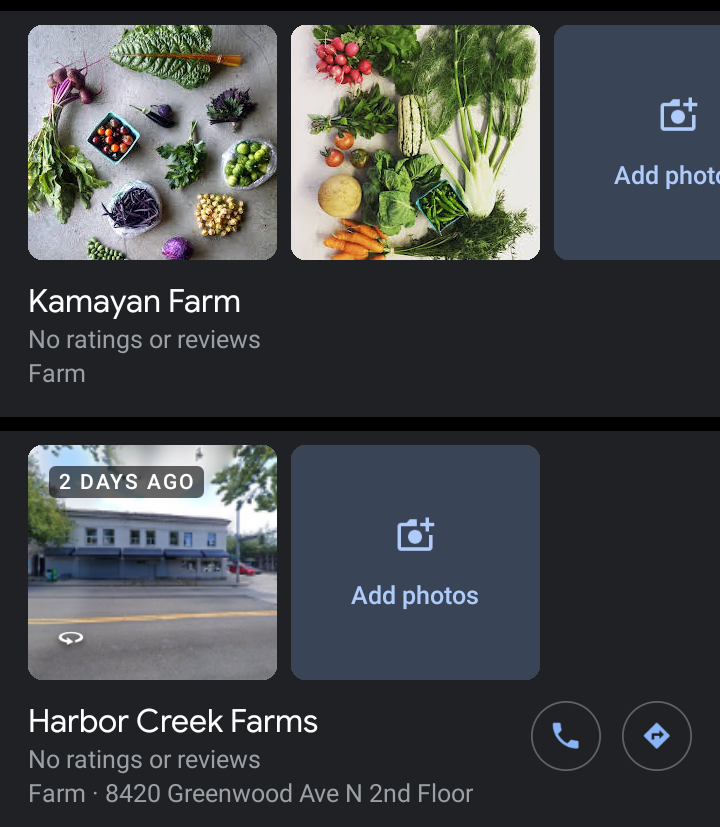720x827 pixels.
Task: Tap empty space right of Kamayan Farm title
Action: 480,302
